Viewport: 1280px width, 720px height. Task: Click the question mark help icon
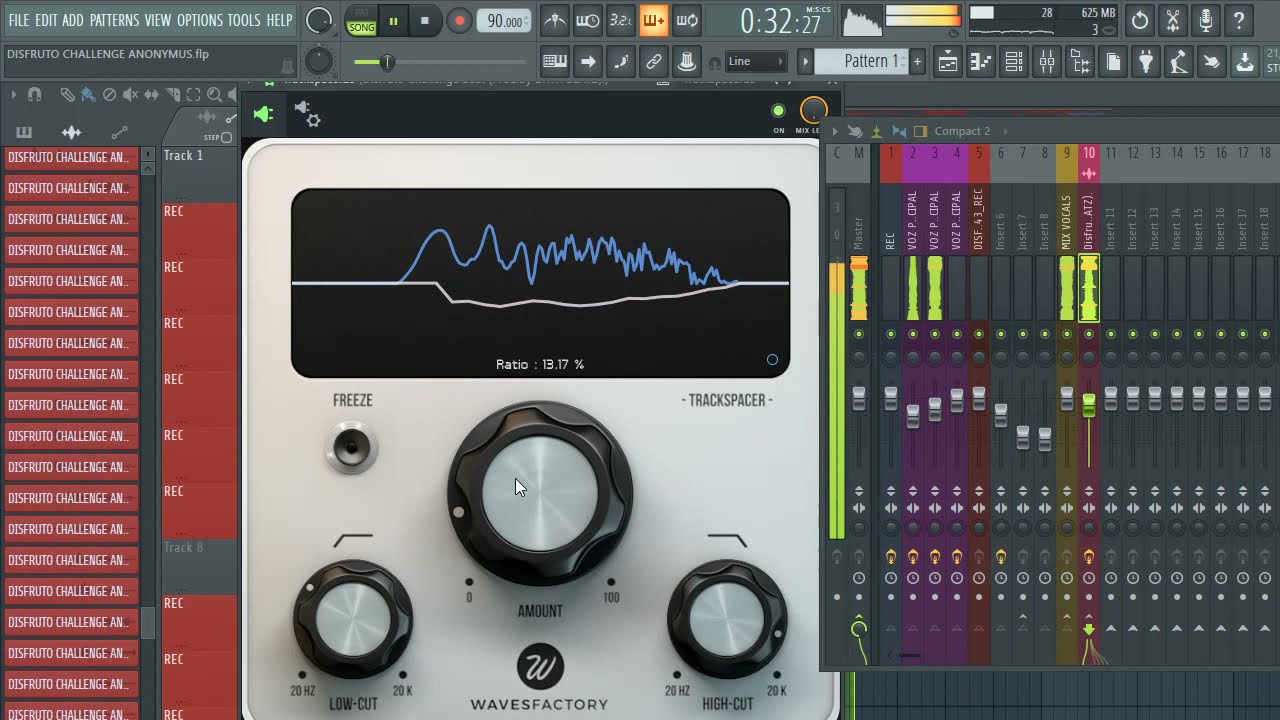(1239, 20)
